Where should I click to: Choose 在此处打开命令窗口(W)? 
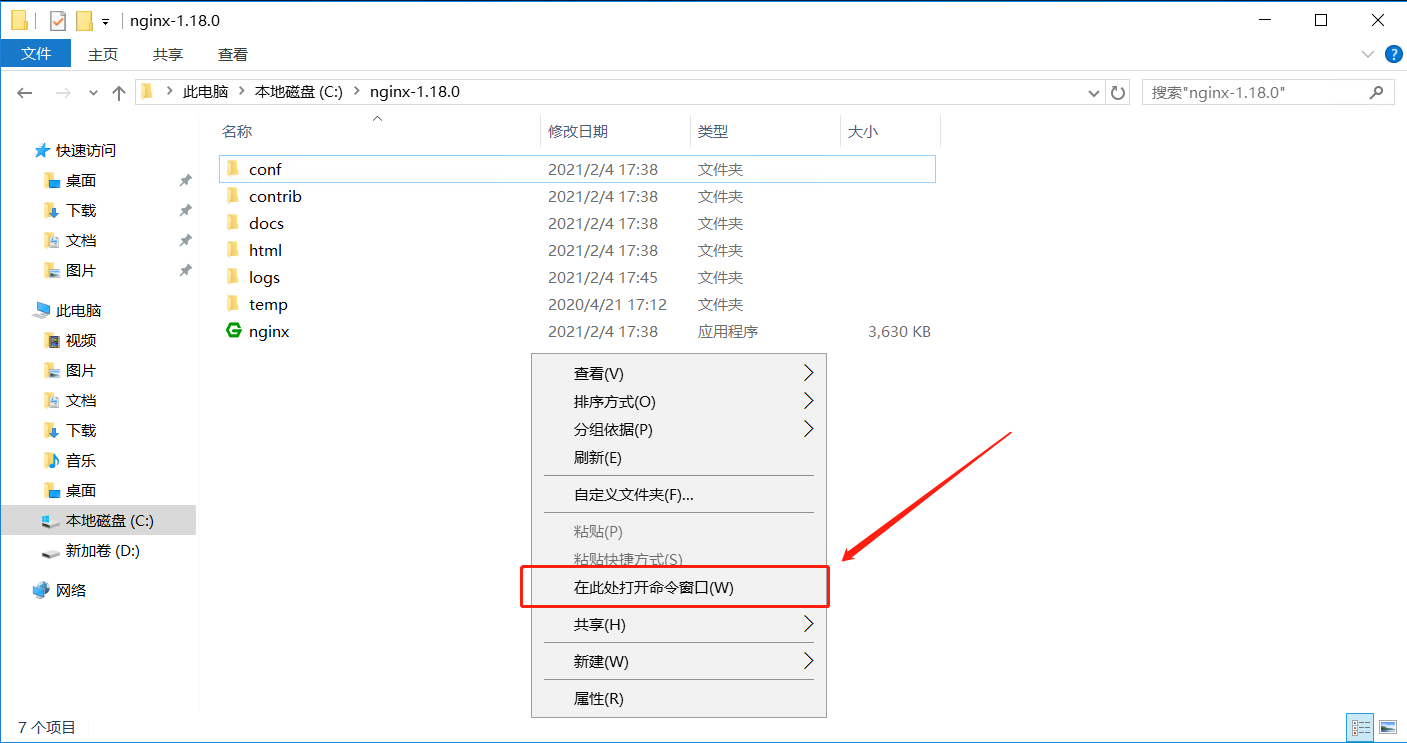[x=679, y=587]
